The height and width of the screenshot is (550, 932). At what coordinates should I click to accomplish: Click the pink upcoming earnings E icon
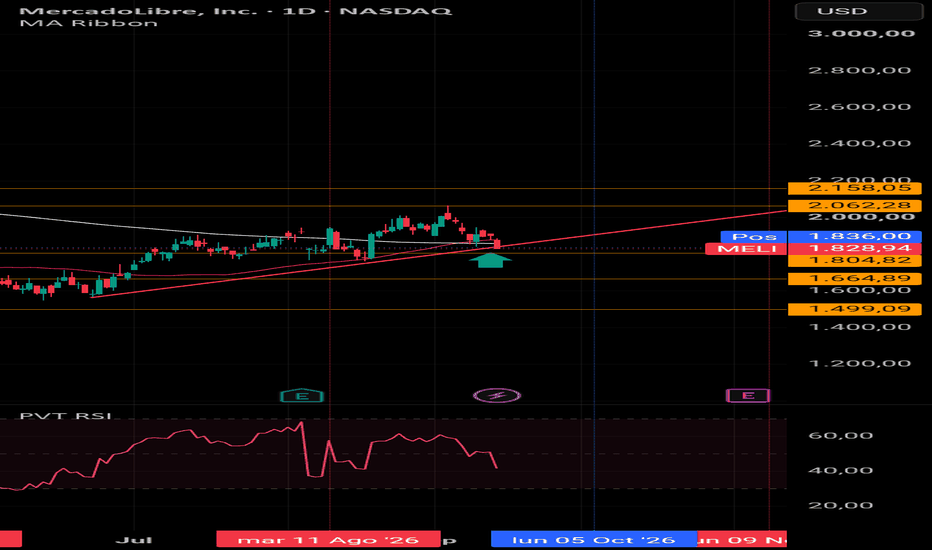point(748,395)
